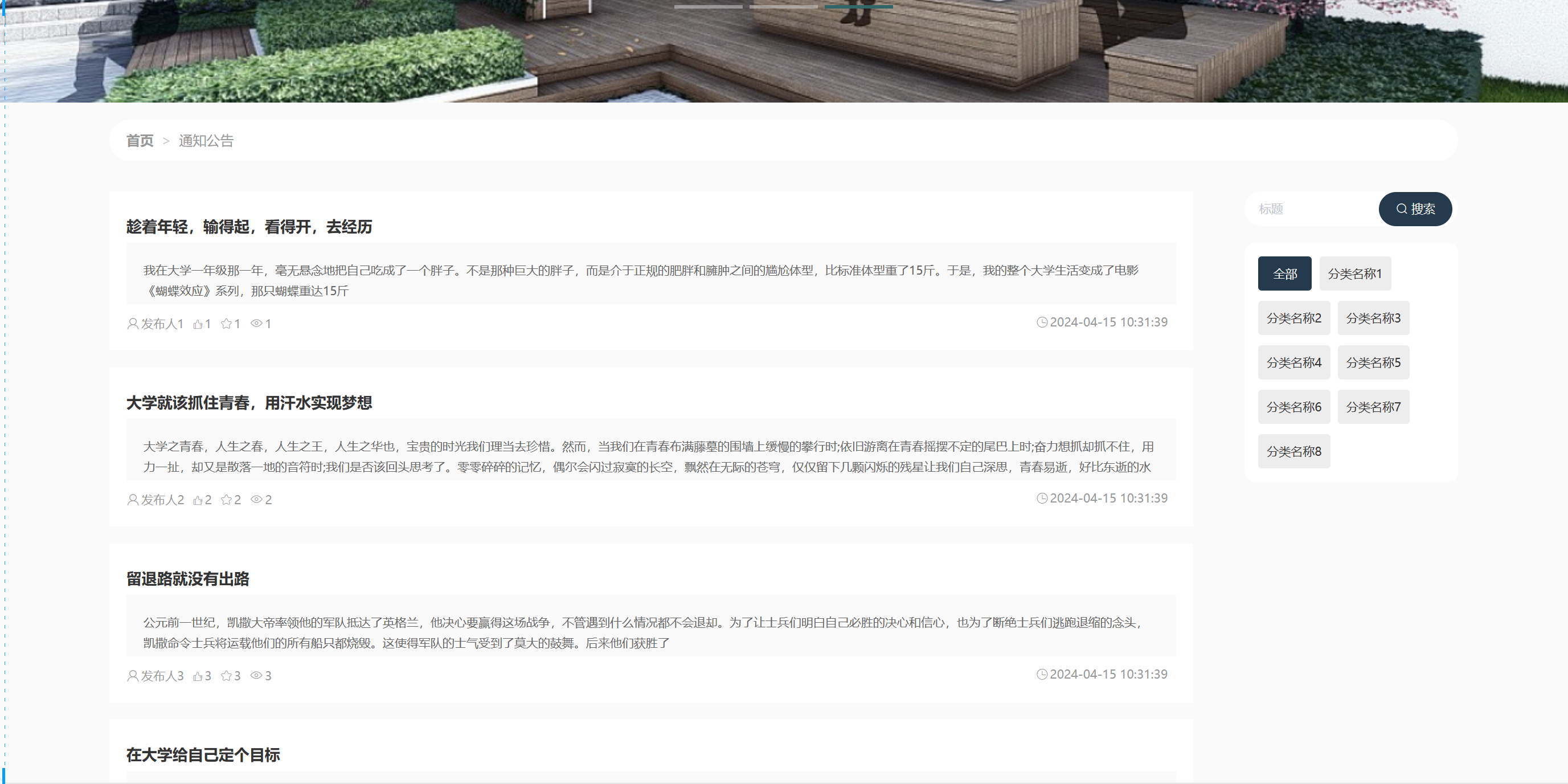Pick the 分类名称8 category

pyautogui.click(x=1293, y=452)
